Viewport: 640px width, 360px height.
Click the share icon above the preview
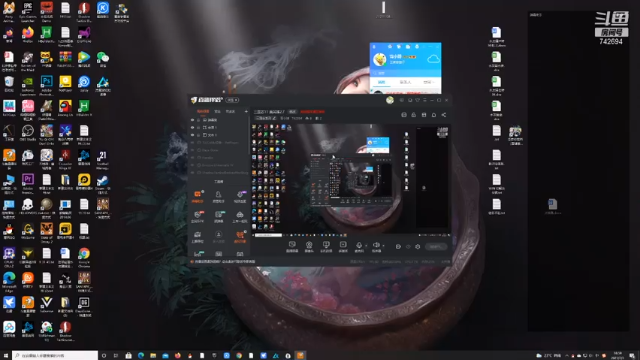coord(444,115)
